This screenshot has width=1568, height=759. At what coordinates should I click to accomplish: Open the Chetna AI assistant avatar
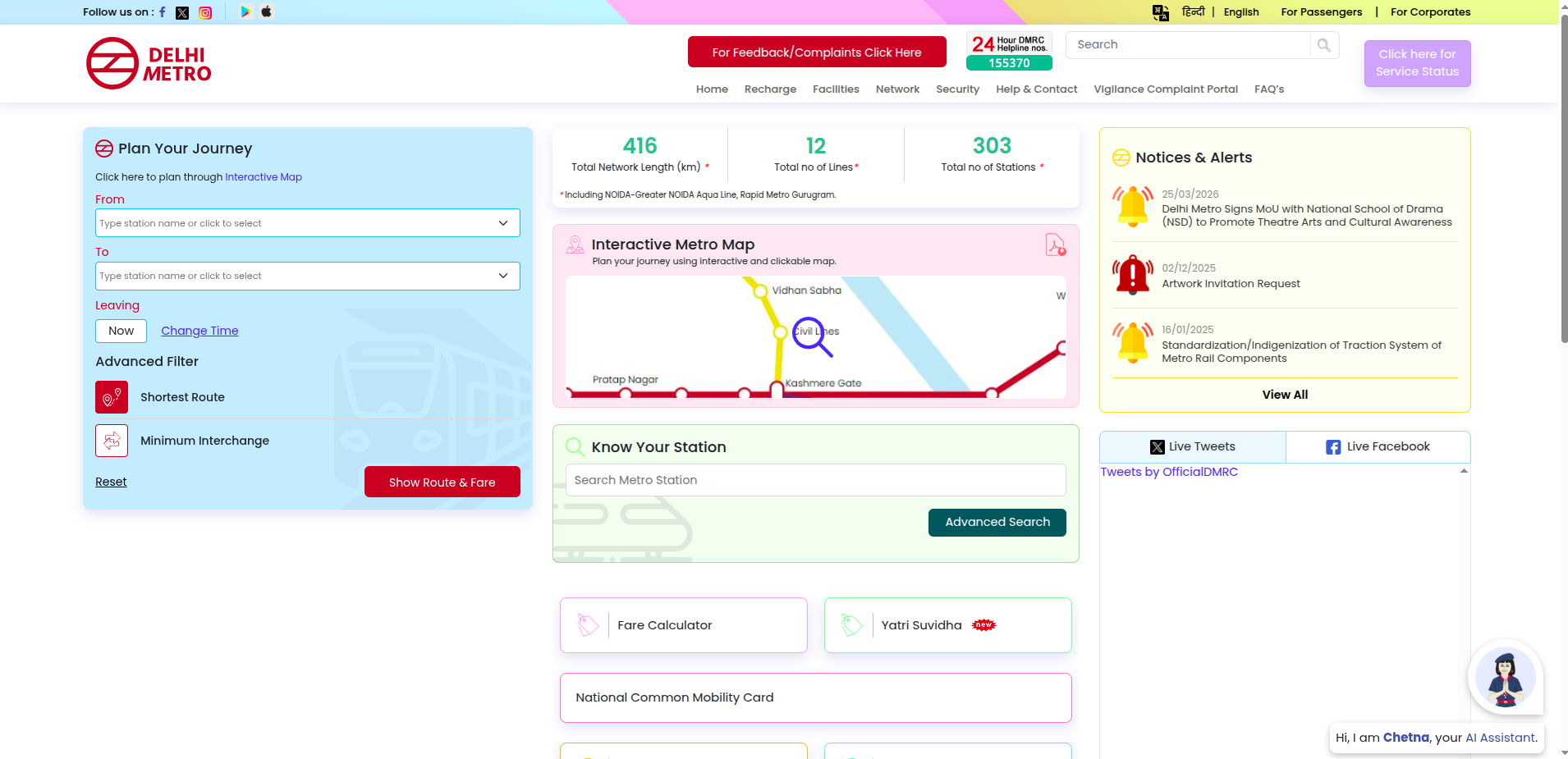pos(1505,678)
